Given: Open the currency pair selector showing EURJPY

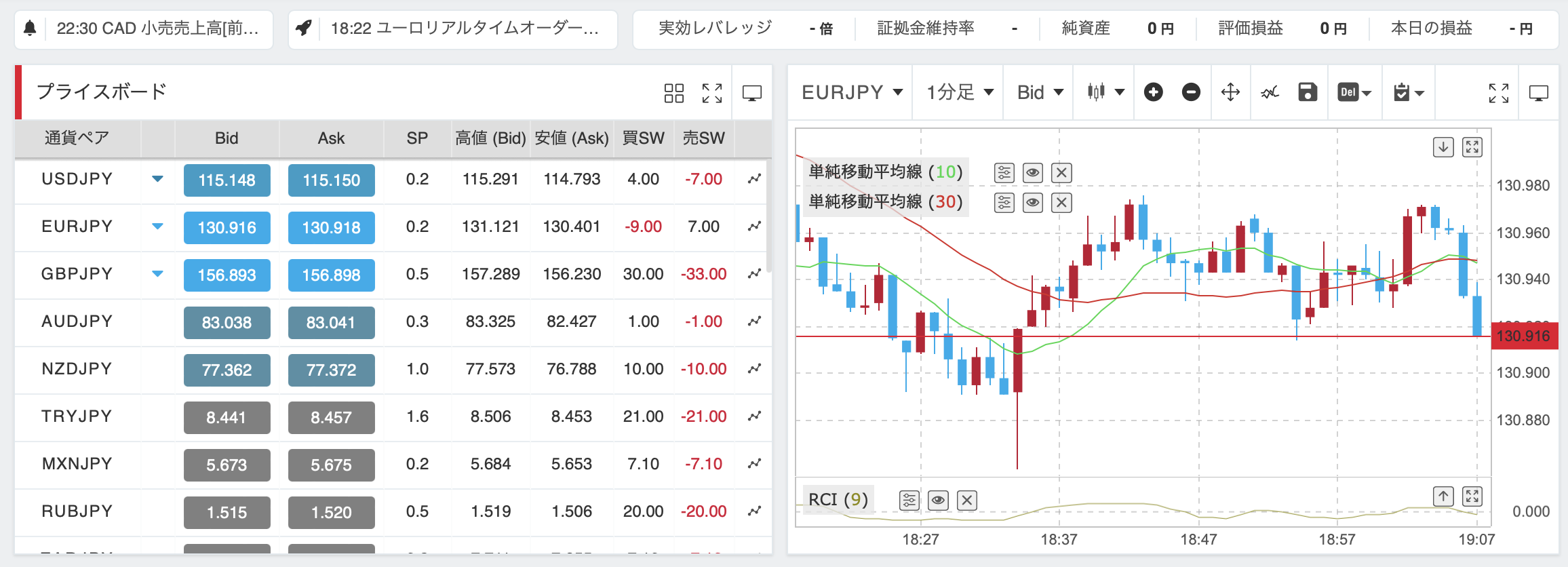Looking at the screenshot, I should pos(850,92).
